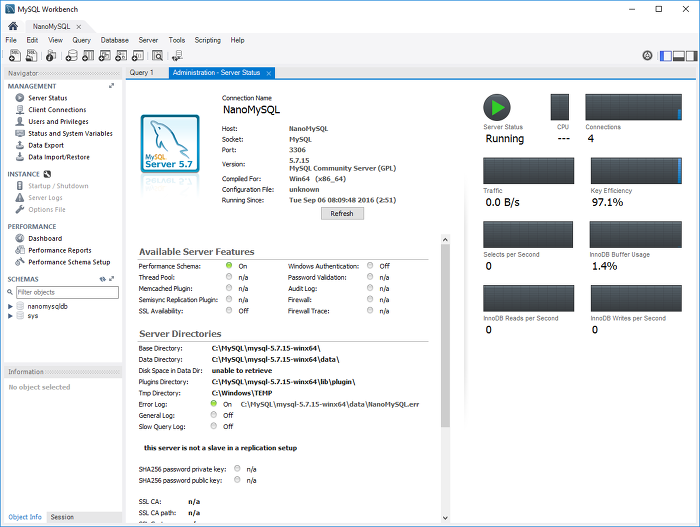The image size is (700, 527).
Task: Open the Performance Dashboard
Action: pos(45,238)
